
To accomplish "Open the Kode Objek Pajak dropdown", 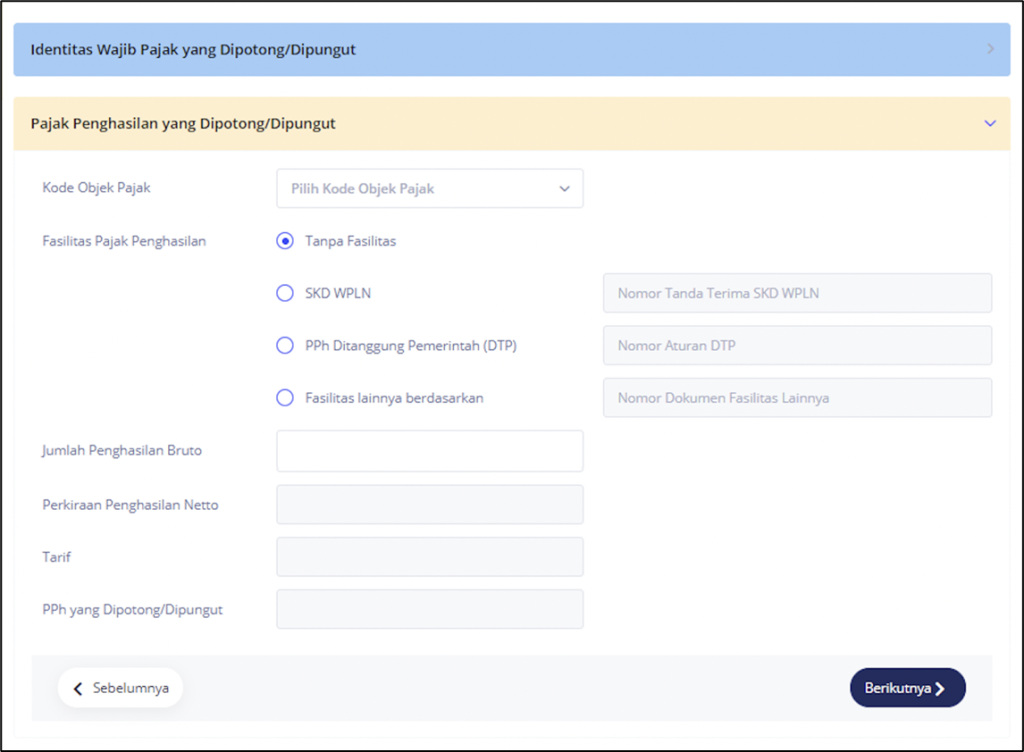I will [429, 188].
